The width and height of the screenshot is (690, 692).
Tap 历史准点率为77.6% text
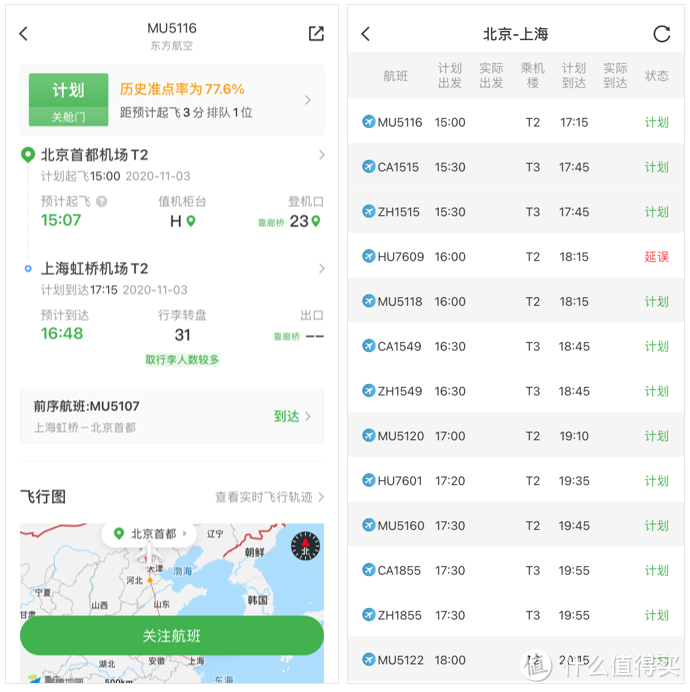click(x=182, y=89)
